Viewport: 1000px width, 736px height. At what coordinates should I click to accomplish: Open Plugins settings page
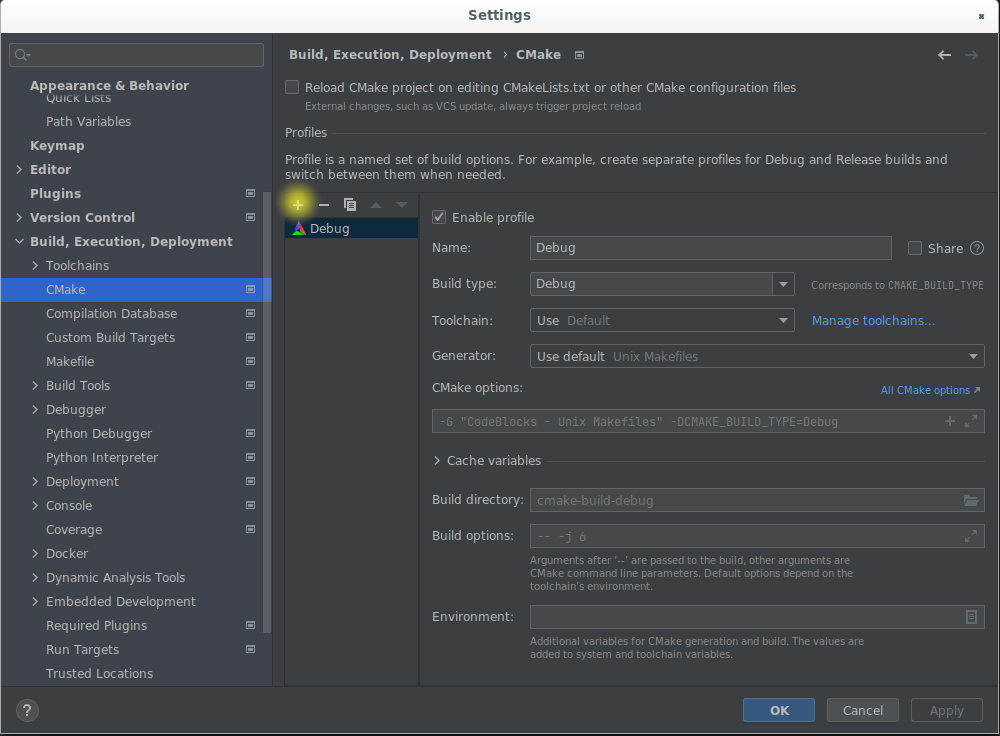pyautogui.click(x=55, y=193)
